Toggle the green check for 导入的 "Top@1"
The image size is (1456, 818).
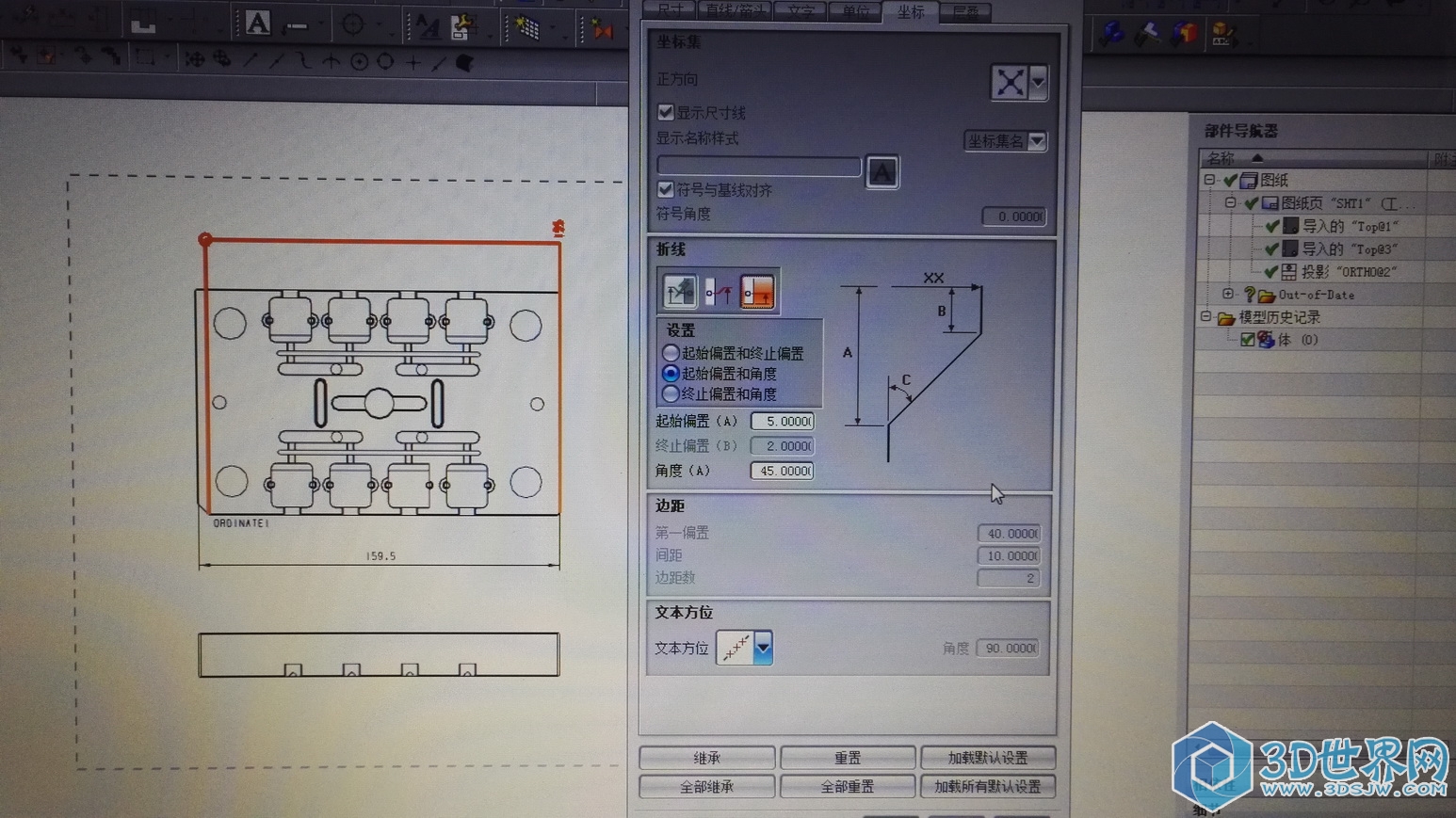(x=1271, y=226)
